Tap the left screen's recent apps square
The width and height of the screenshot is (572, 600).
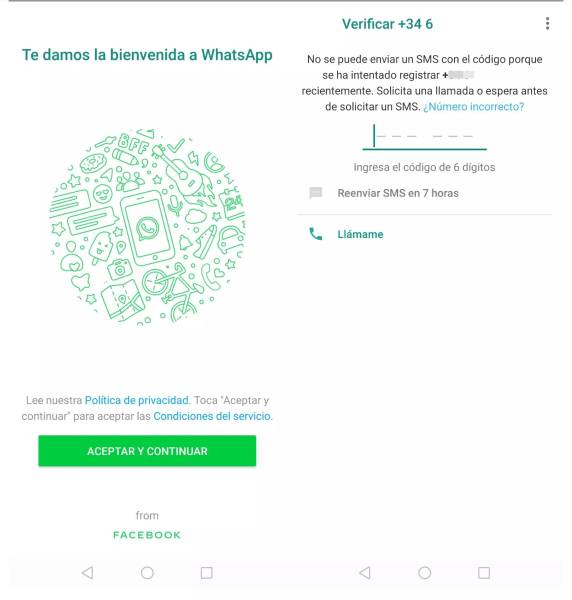(207, 572)
